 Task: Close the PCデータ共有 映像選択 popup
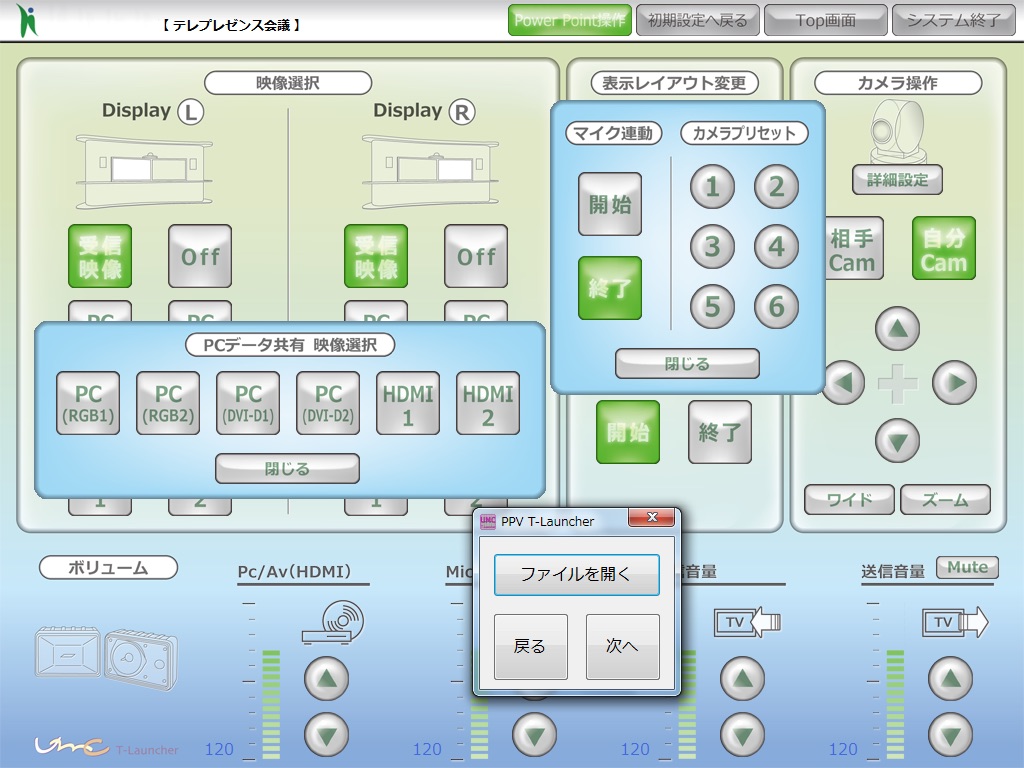point(287,468)
